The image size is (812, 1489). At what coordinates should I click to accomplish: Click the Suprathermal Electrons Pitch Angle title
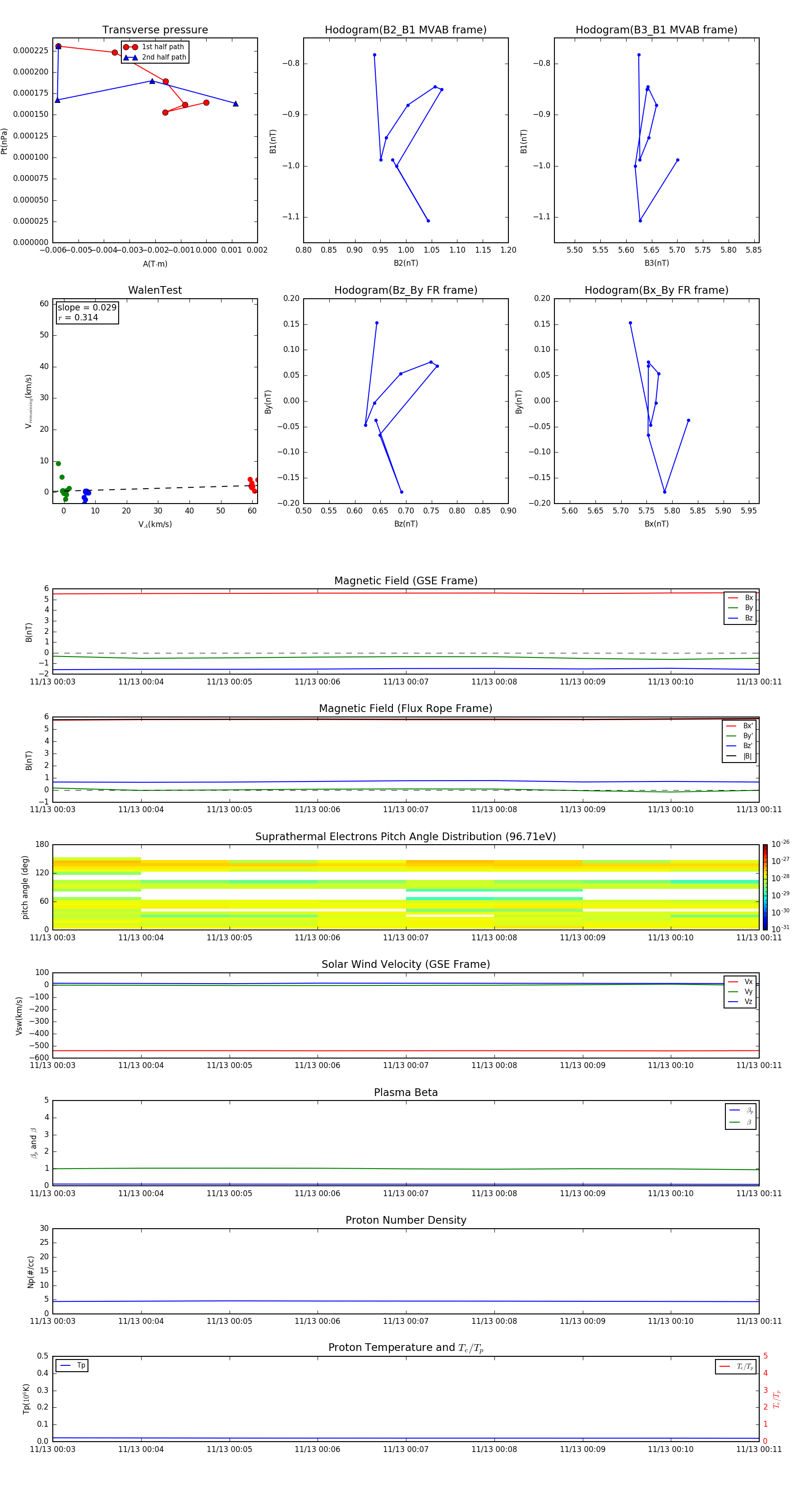(406, 837)
